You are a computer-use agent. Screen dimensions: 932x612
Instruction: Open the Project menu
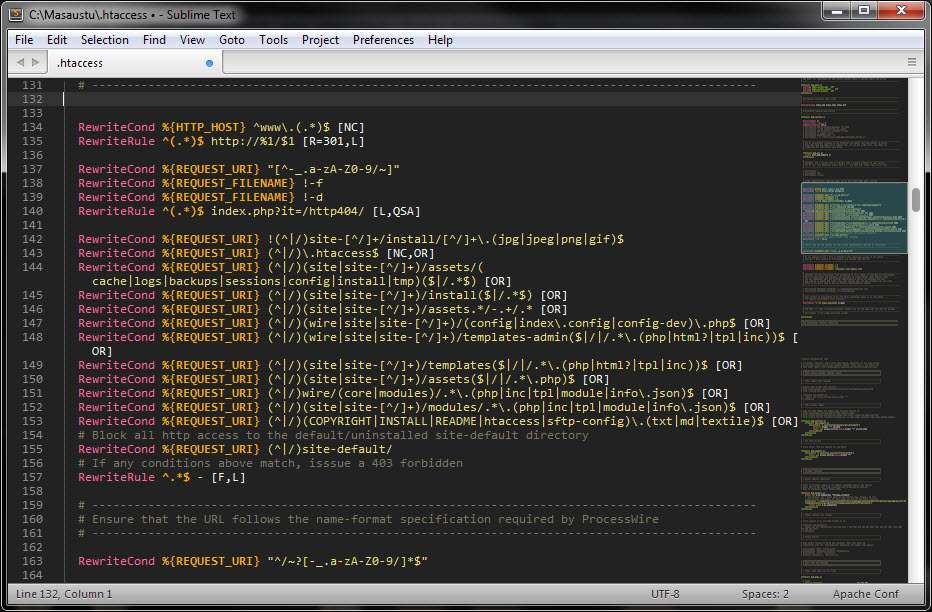[320, 40]
